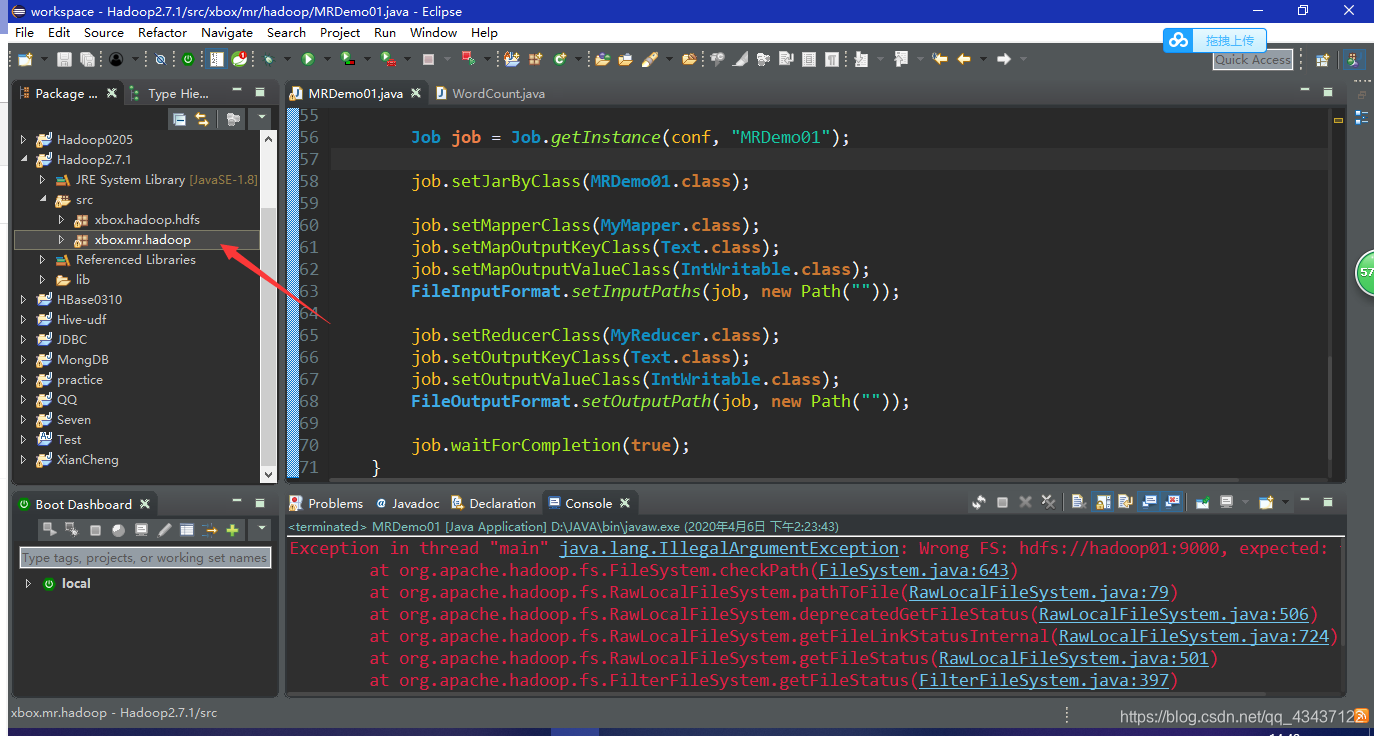Click the New Java Package icon
1374x736 pixels.
(x=534, y=59)
